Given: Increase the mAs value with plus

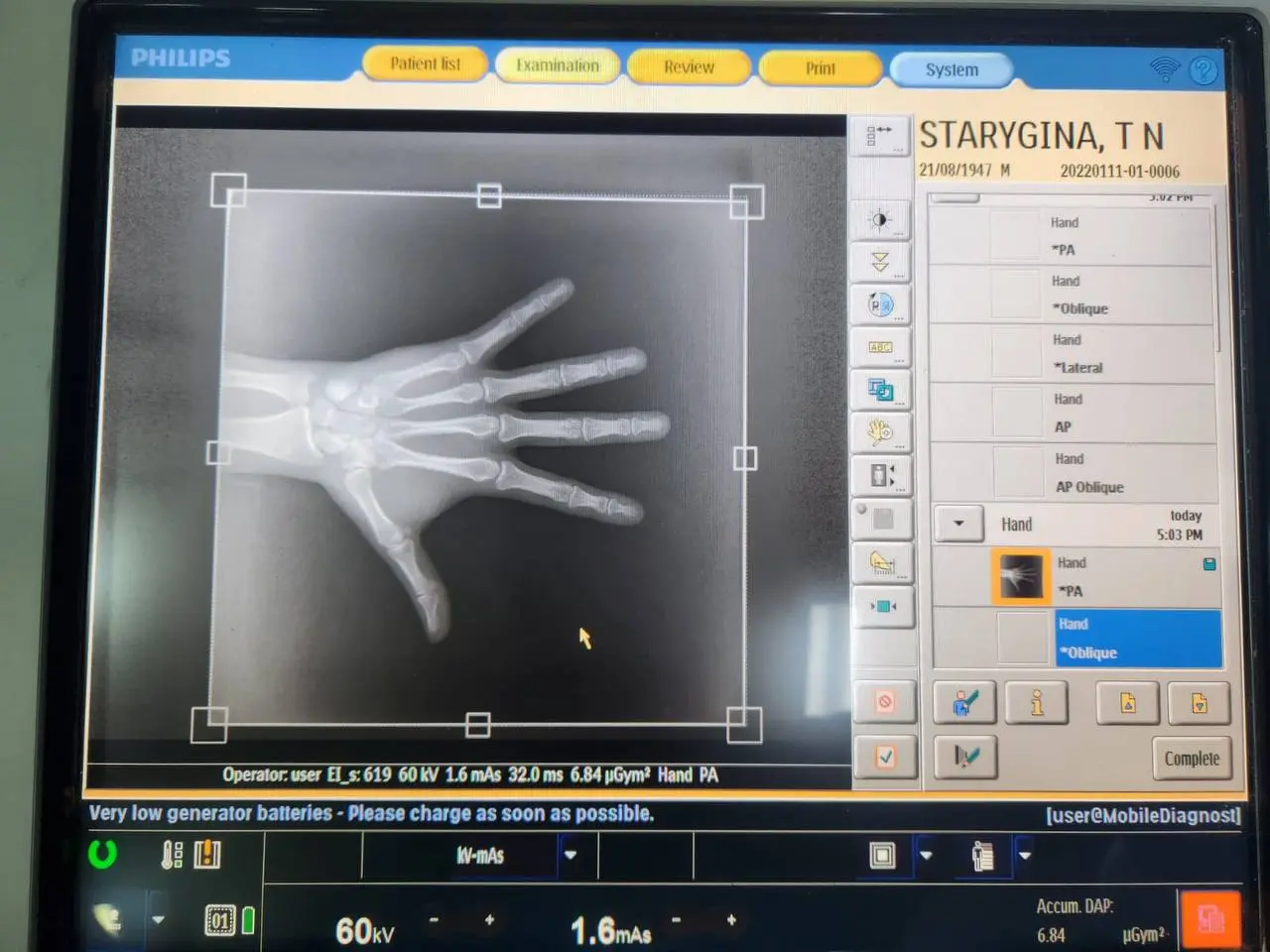Looking at the screenshot, I should pyautogui.click(x=731, y=920).
